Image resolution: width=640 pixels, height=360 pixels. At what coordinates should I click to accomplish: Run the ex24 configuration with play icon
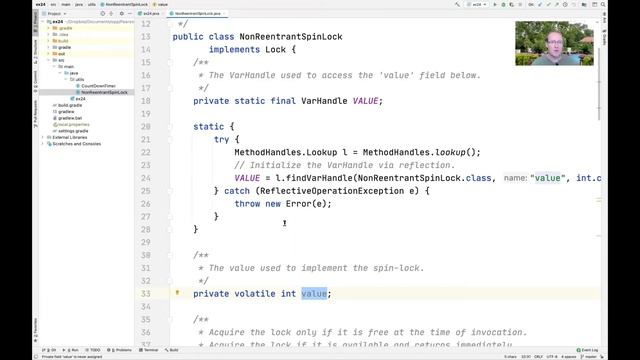point(495,4)
